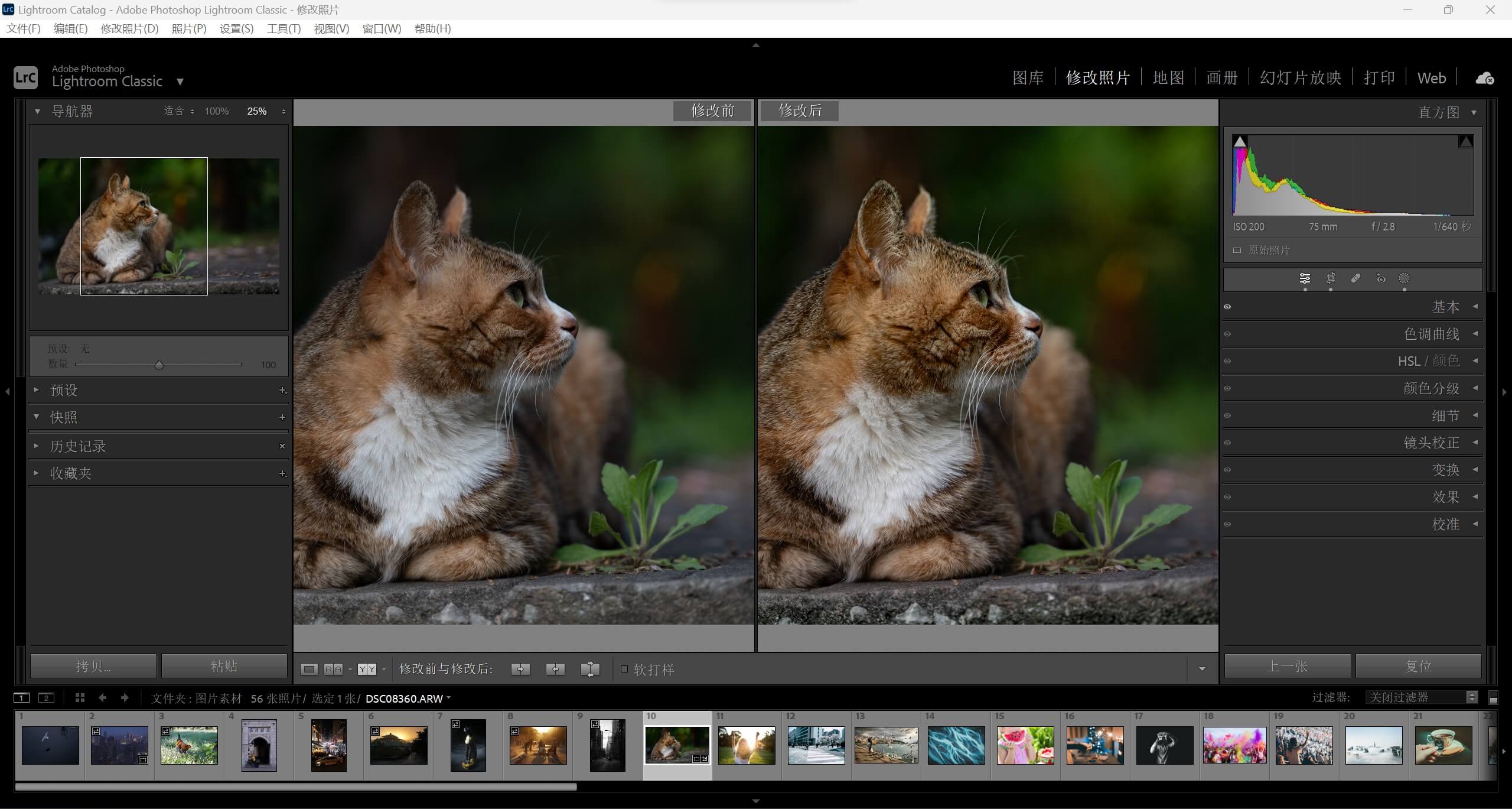Toggle the 镜头校正 panel eye switch

tap(1227, 443)
